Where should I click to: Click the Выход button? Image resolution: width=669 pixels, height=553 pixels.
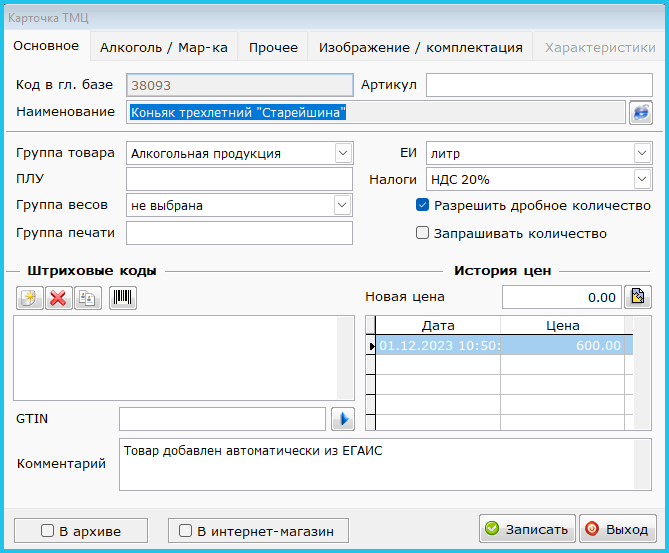618,529
